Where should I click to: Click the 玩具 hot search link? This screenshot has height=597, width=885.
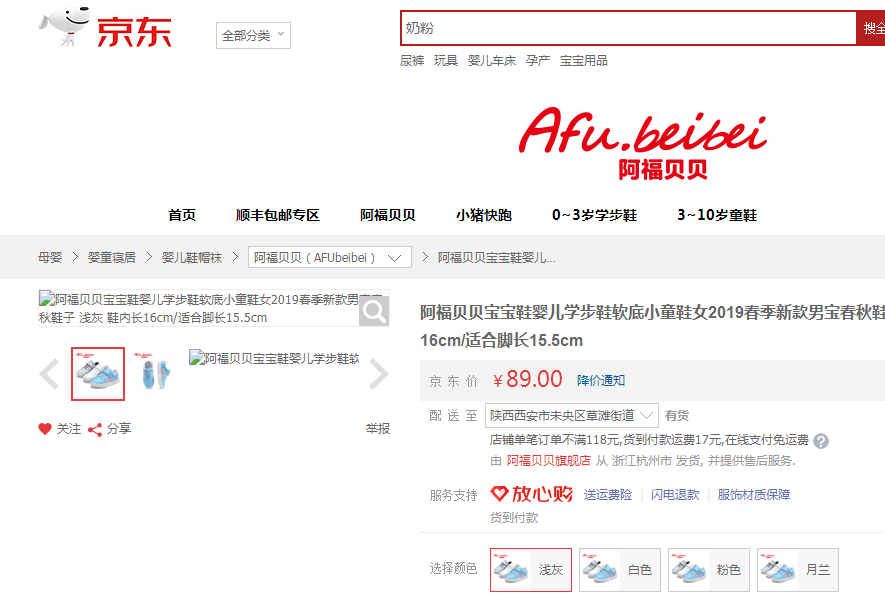pyautogui.click(x=446, y=61)
